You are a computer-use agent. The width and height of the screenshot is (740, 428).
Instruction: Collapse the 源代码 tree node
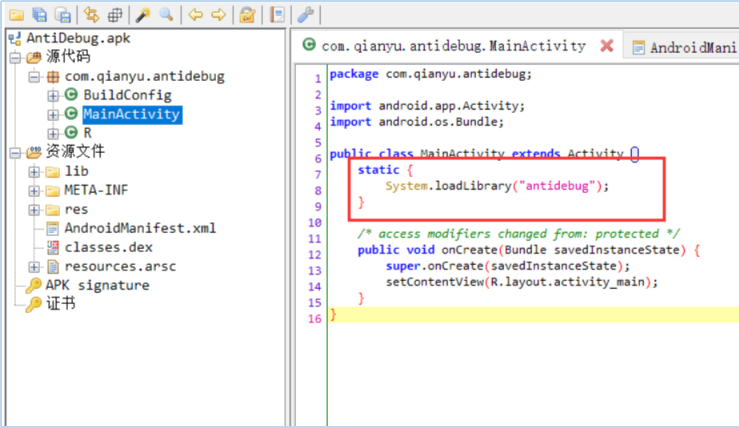click(x=15, y=58)
